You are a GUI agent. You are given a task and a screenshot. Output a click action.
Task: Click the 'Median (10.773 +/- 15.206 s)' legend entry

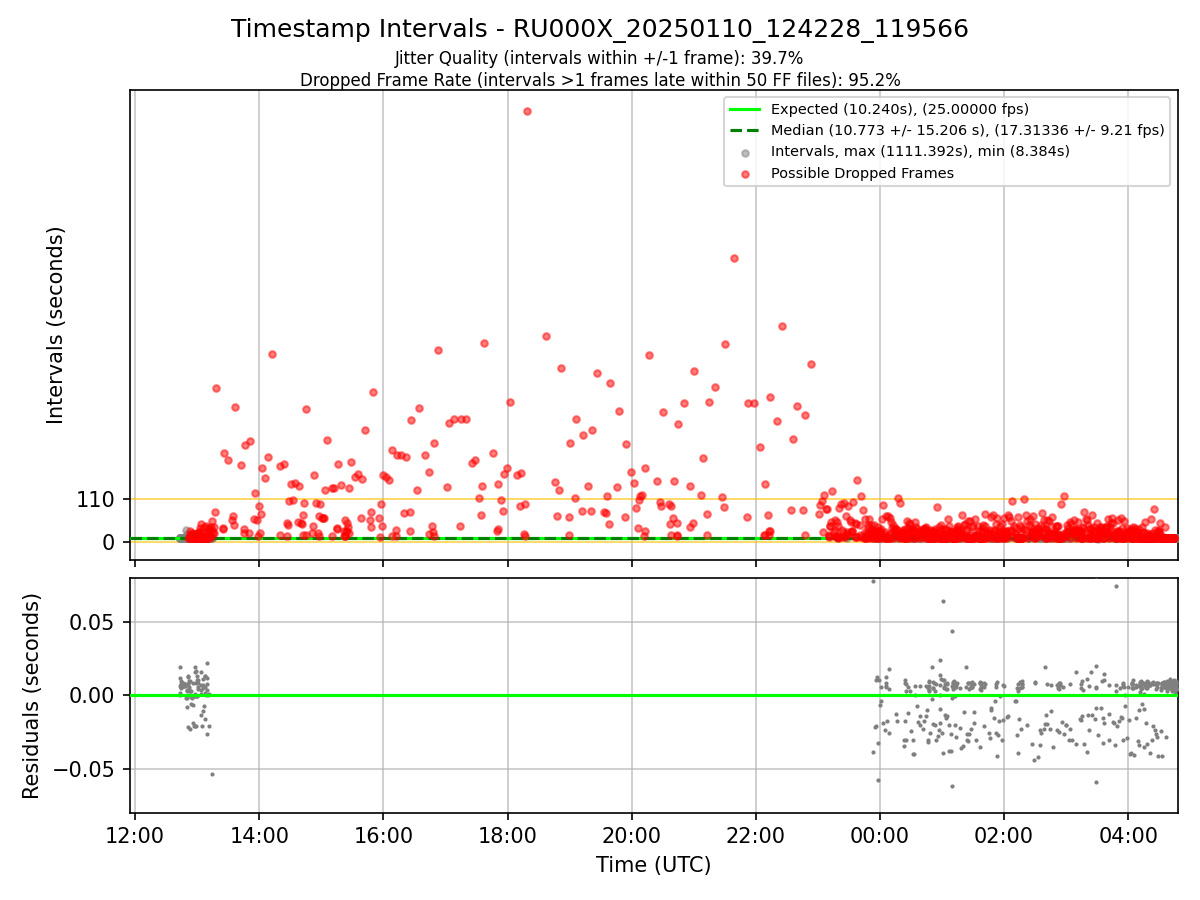pyautogui.click(x=967, y=130)
